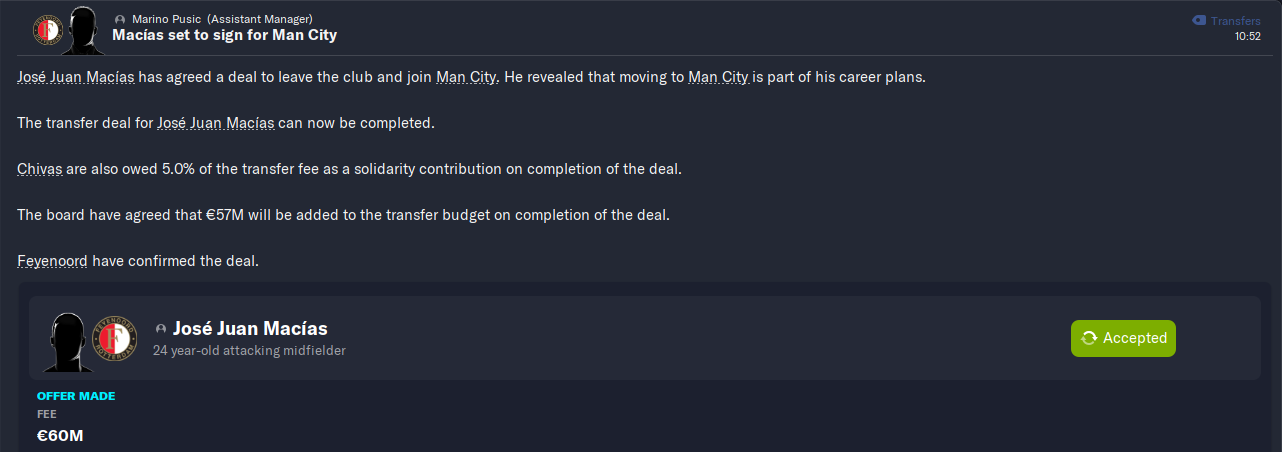The height and width of the screenshot is (452, 1282).
Task: Click the Feyenoord club badge in header
Action: pyautogui.click(x=48, y=29)
